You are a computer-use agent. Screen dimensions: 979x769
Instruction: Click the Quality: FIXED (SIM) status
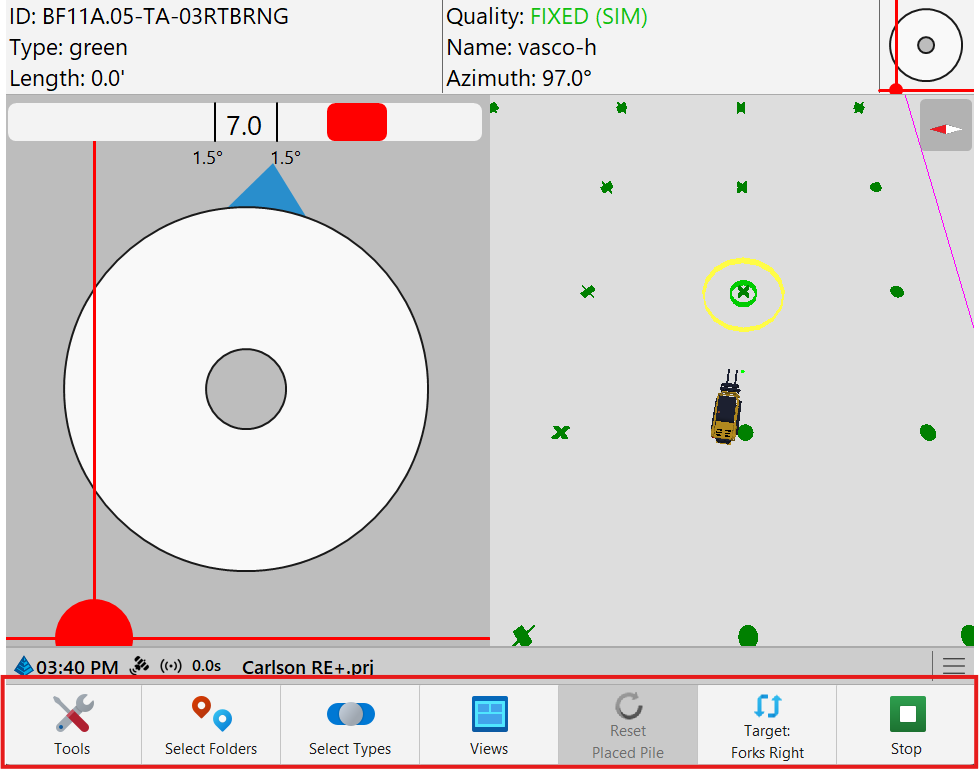point(547,17)
